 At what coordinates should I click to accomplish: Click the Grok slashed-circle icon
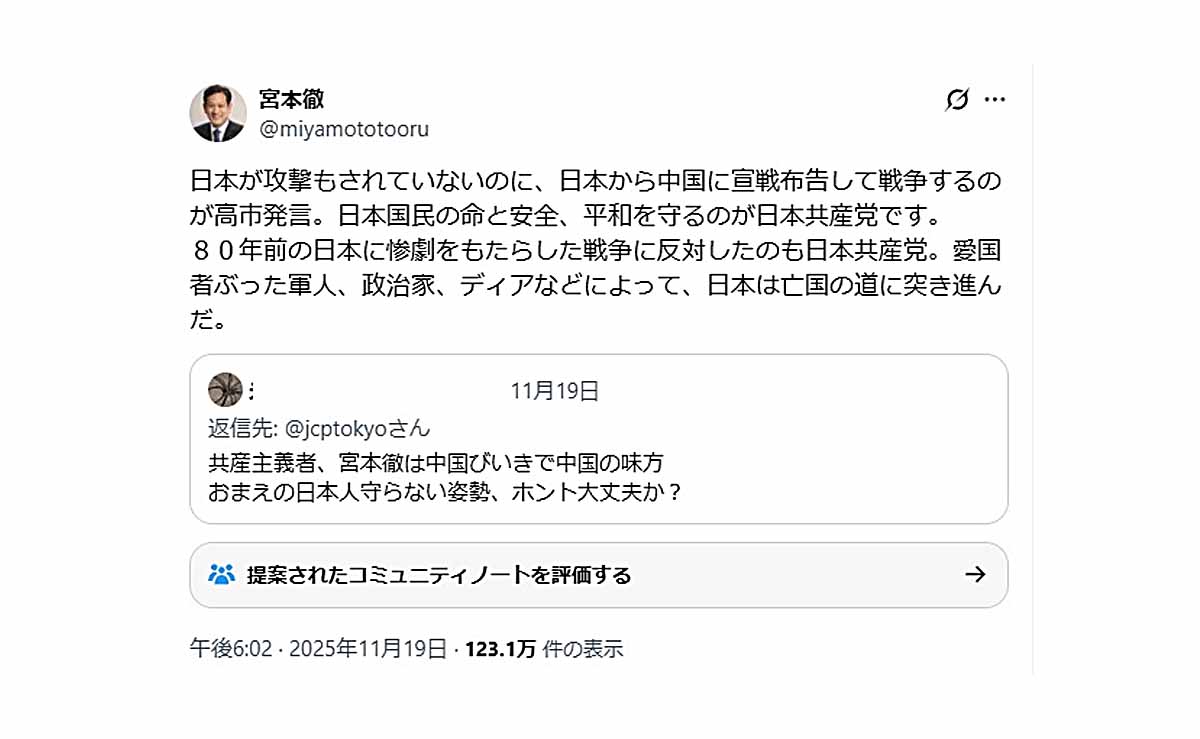point(957,100)
